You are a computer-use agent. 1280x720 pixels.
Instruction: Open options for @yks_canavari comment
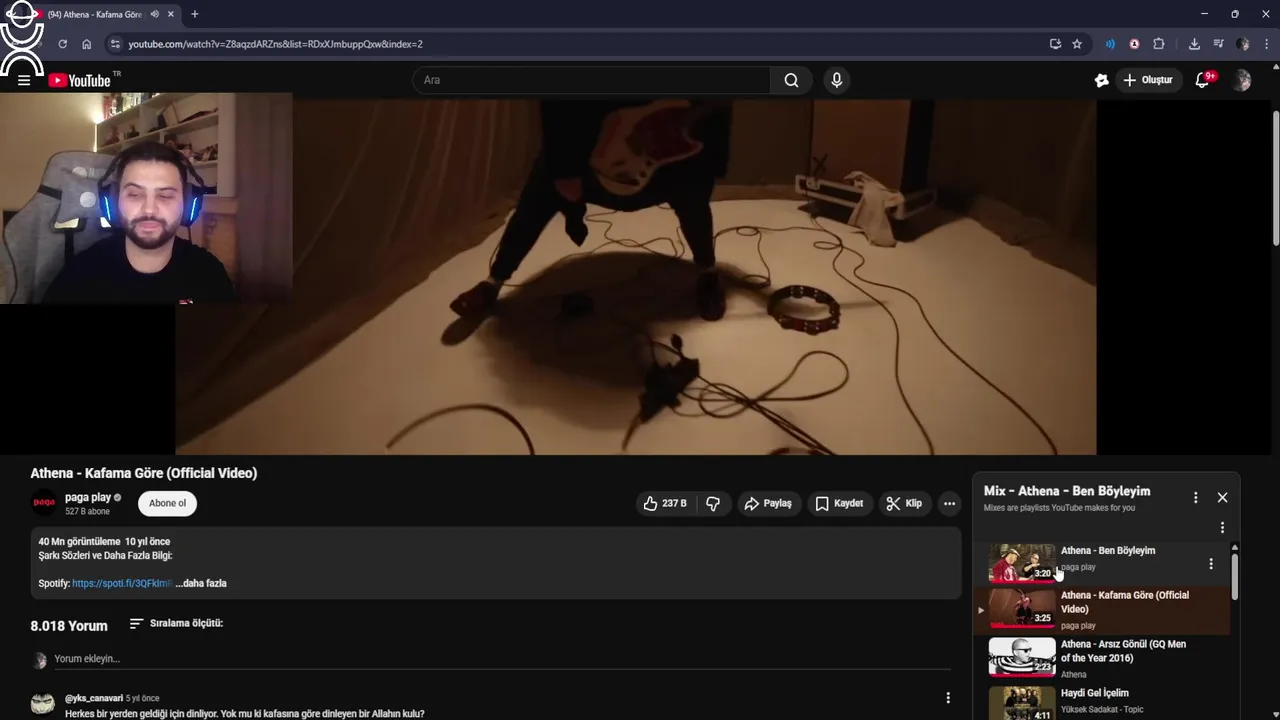948,698
